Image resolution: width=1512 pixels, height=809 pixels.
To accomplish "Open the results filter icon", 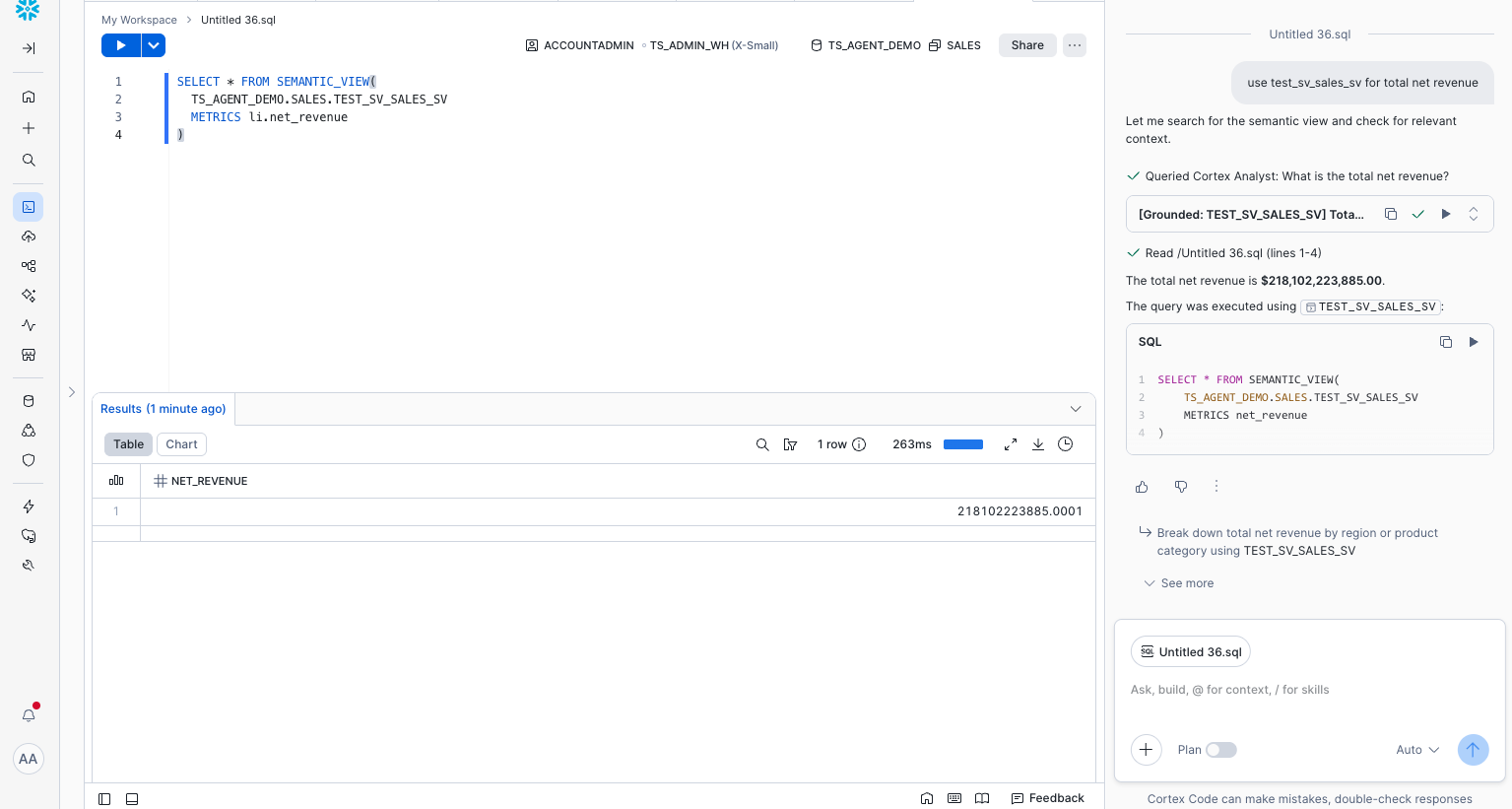I will (790, 444).
